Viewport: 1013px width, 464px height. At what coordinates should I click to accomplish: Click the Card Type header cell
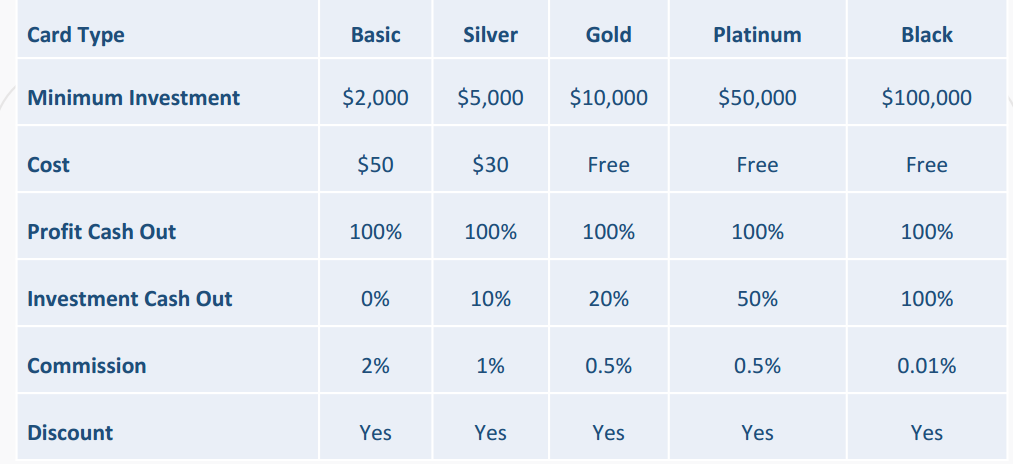coord(76,35)
